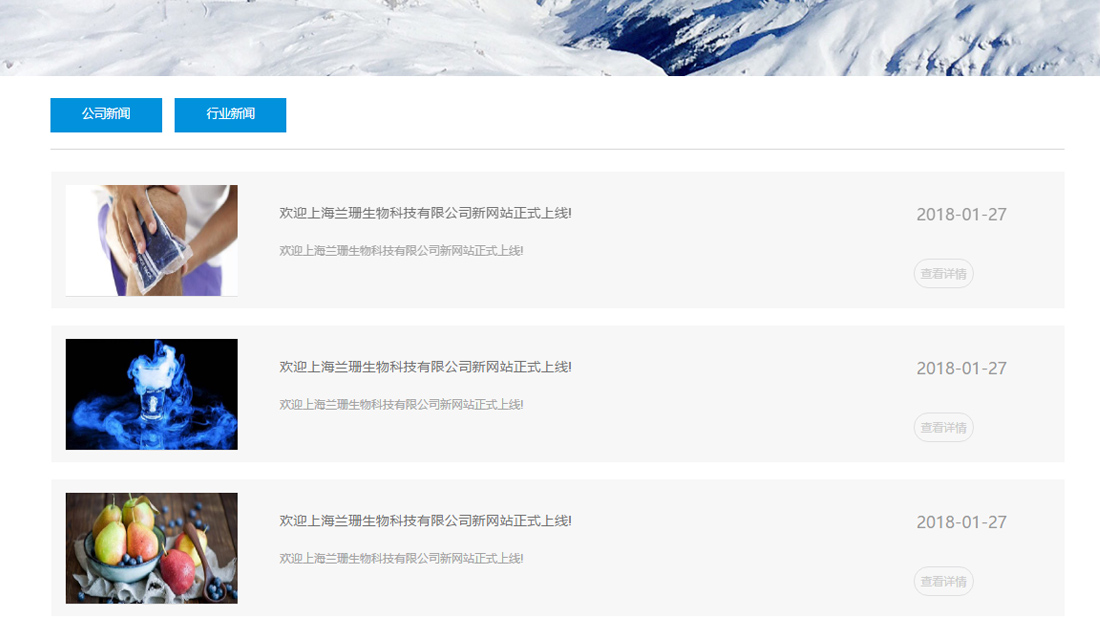1100x618 pixels.
Task: Click the first news summary text
Action: pyautogui.click(x=399, y=251)
